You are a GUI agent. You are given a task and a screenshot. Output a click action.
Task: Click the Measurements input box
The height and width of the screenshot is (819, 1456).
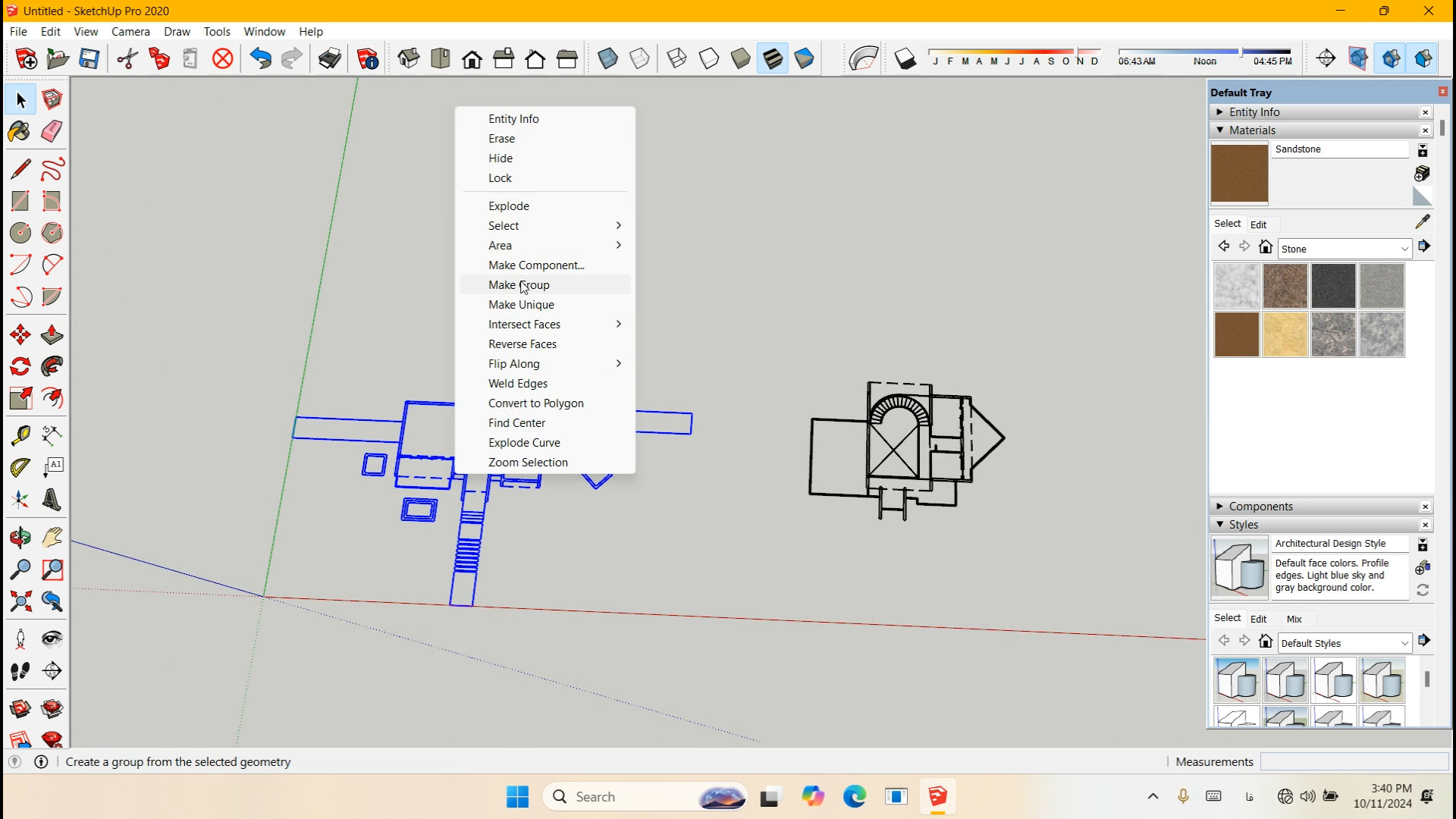(x=1354, y=761)
